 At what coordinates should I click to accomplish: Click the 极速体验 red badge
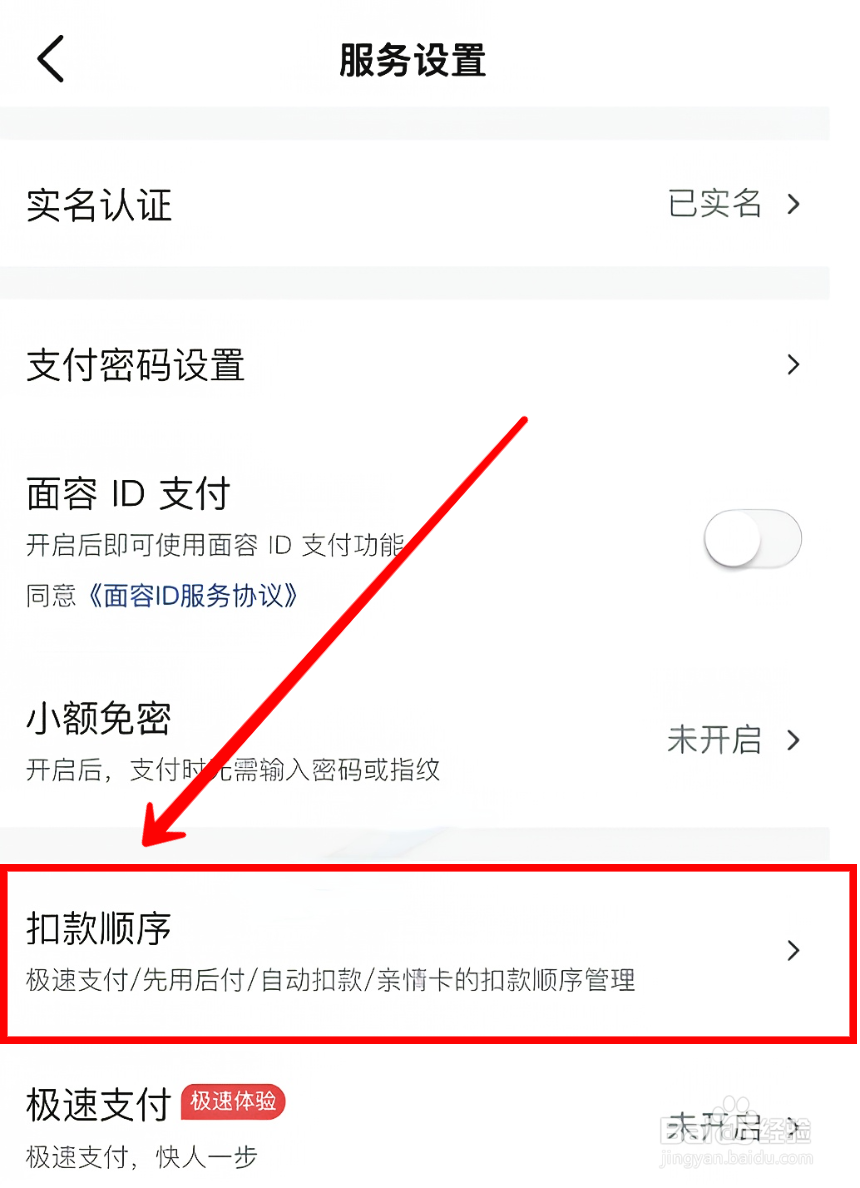(x=233, y=1102)
